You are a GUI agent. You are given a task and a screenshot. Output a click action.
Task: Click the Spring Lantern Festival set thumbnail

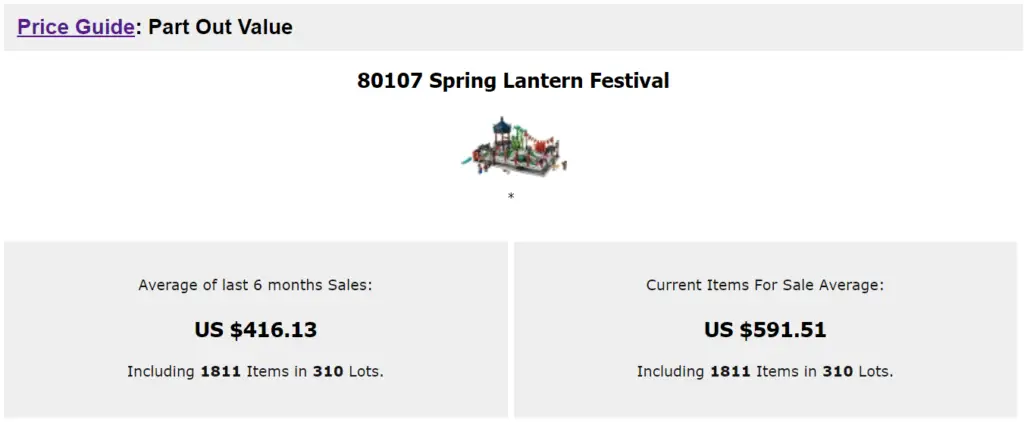tap(514, 146)
